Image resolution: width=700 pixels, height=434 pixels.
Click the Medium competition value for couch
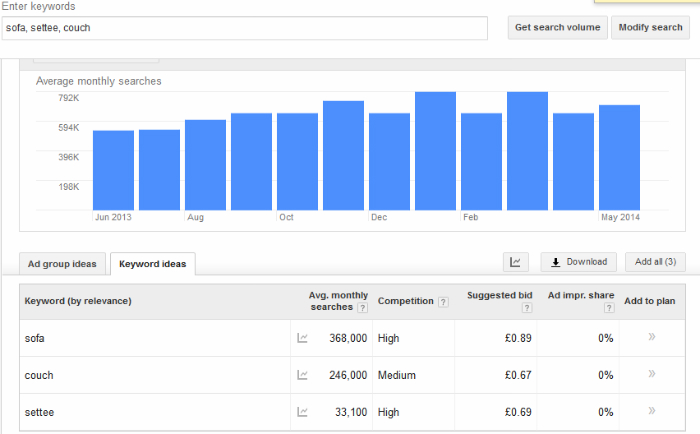point(397,375)
